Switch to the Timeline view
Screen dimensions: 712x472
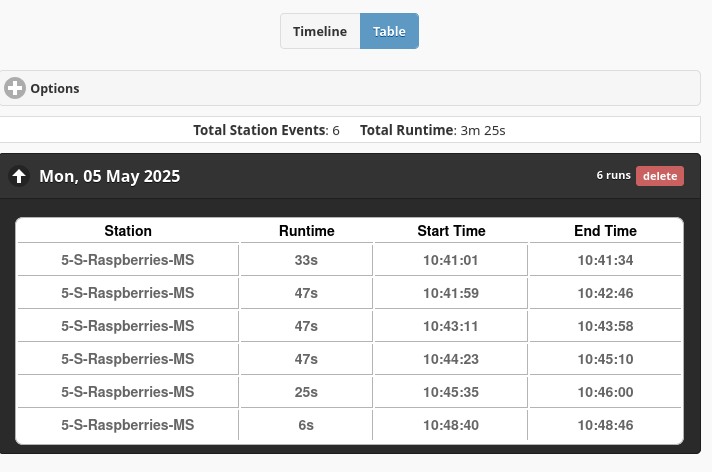click(x=320, y=31)
